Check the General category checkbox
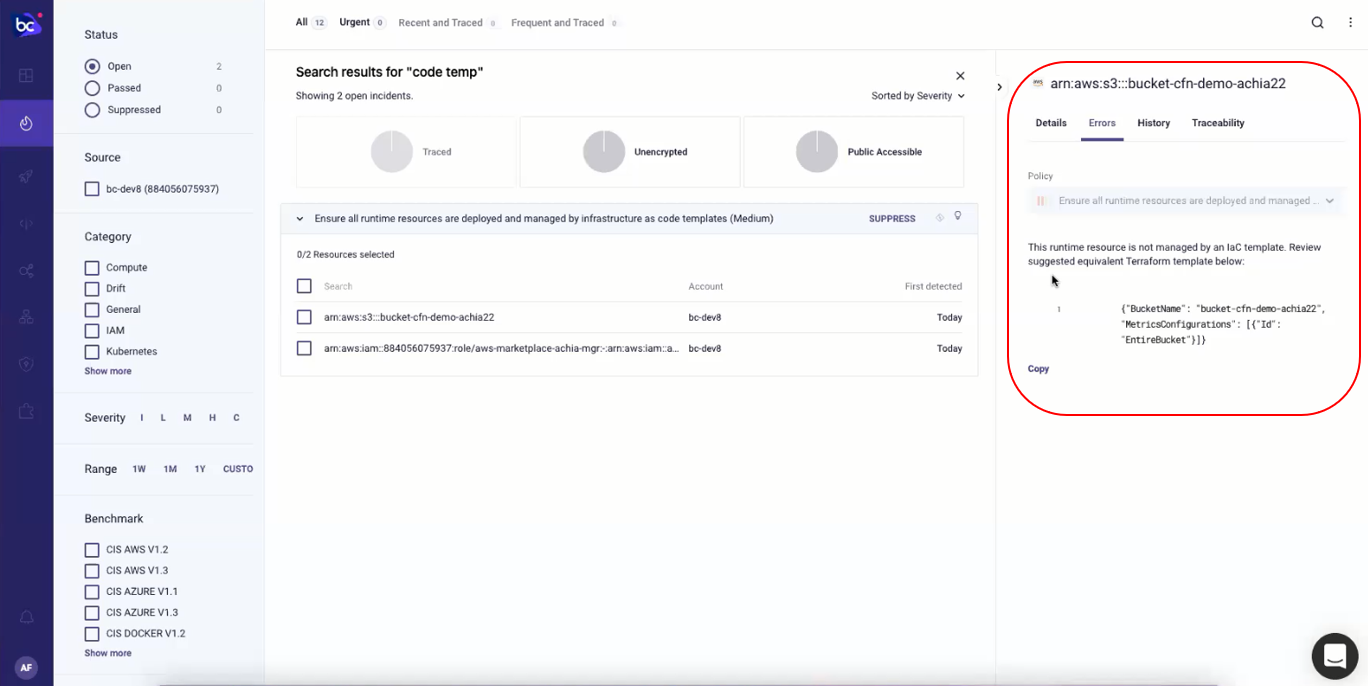 click(x=92, y=310)
